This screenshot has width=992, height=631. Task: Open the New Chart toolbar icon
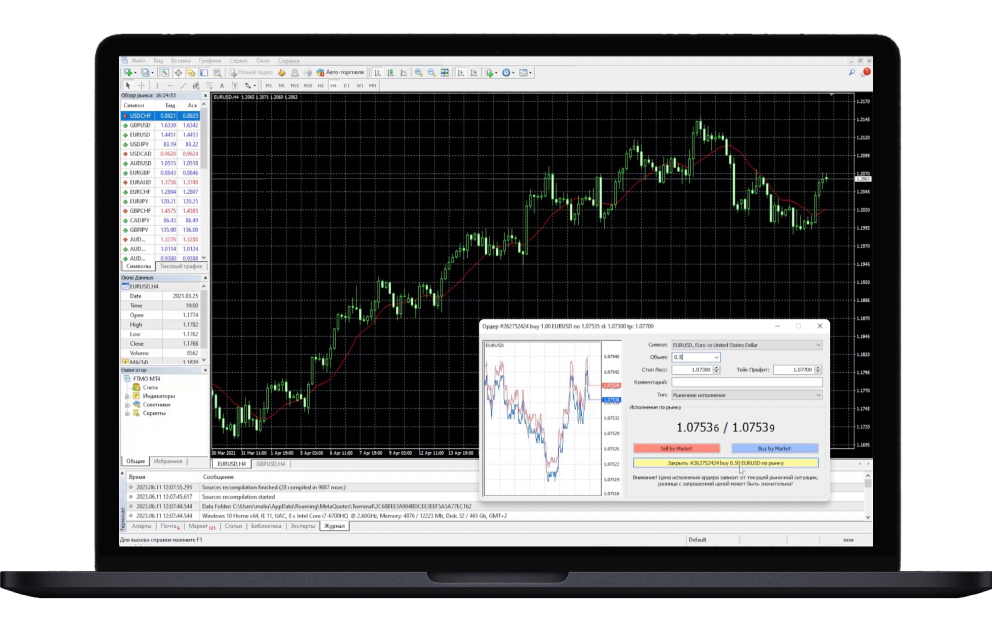pyautogui.click(x=128, y=73)
